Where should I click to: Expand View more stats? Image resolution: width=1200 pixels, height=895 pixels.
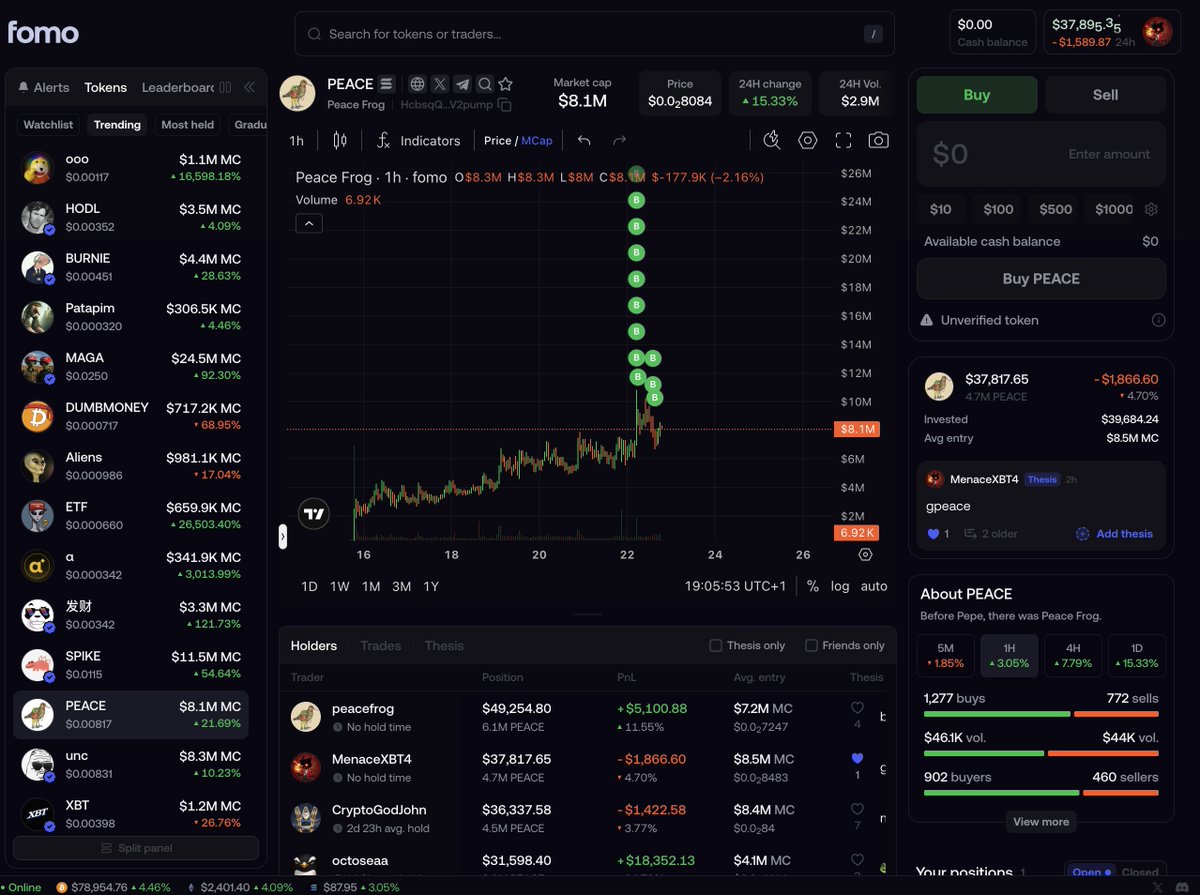[x=1041, y=822]
